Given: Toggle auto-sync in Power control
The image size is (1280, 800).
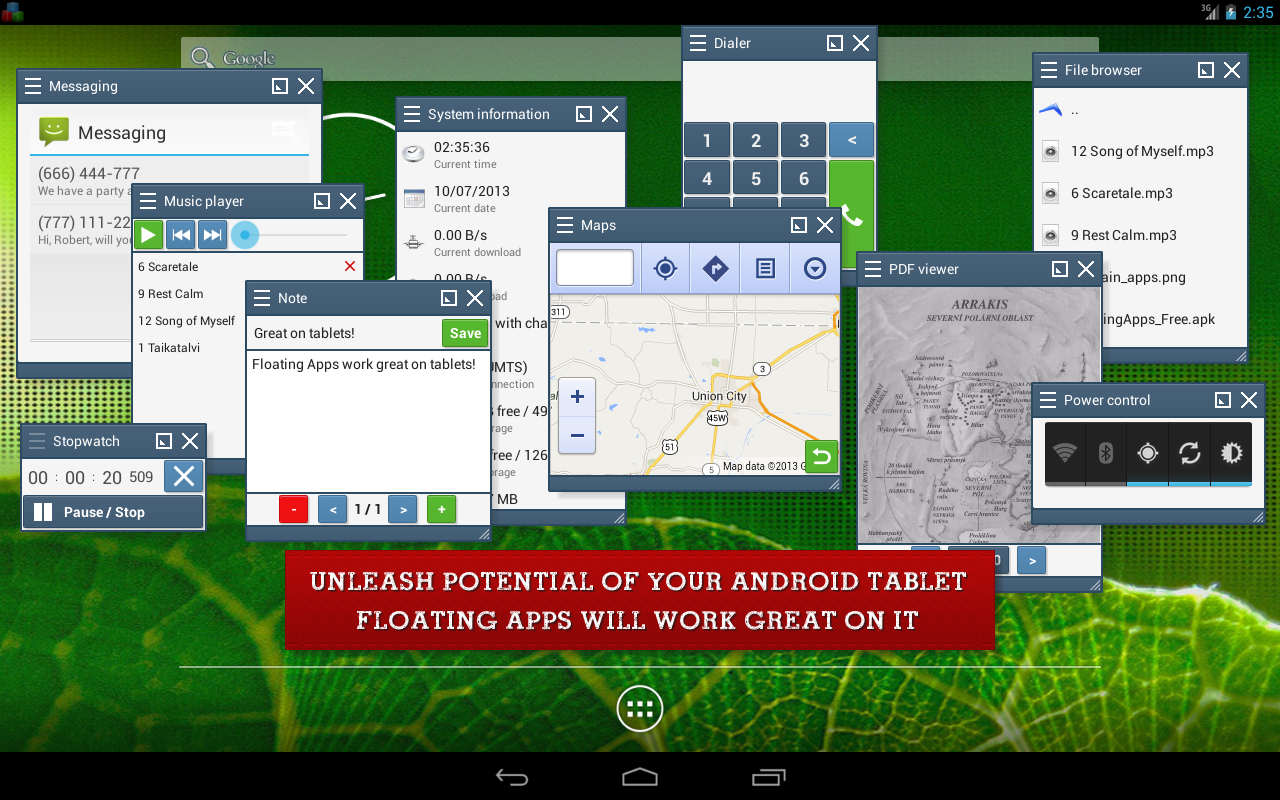Looking at the screenshot, I should pyautogui.click(x=1189, y=455).
